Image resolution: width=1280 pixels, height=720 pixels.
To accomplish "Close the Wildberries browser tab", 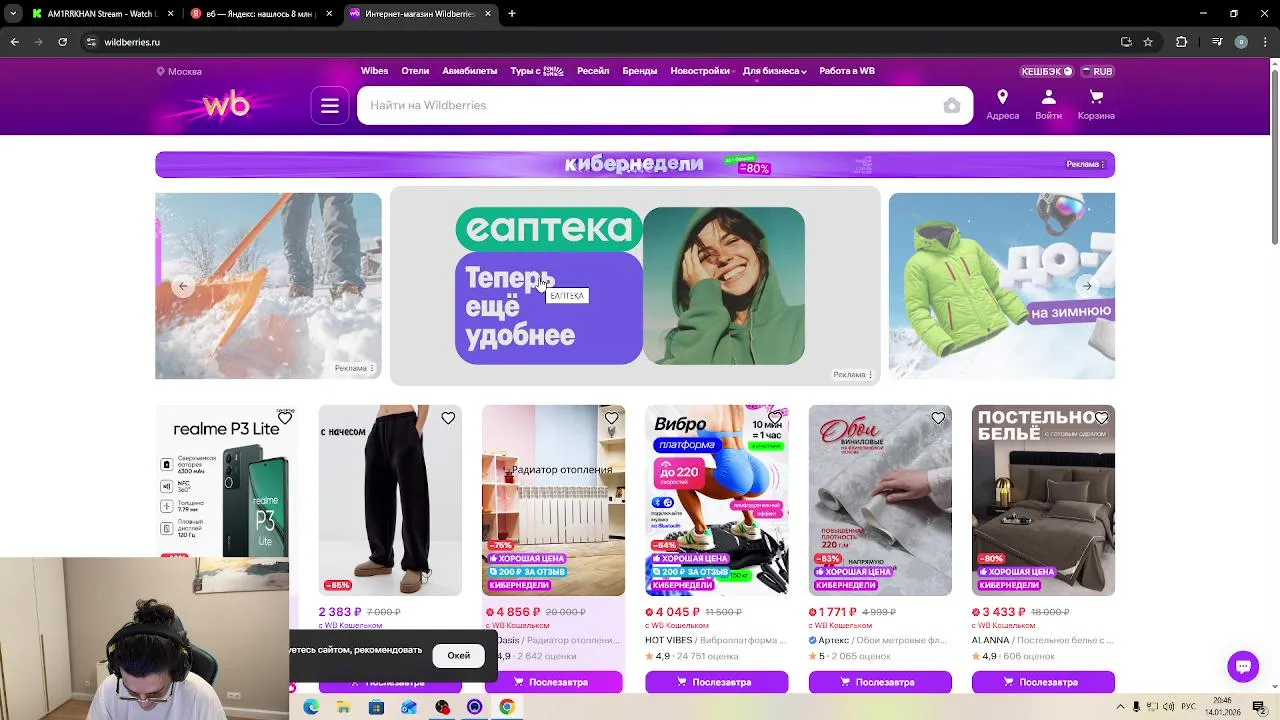I will click(x=488, y=14).
